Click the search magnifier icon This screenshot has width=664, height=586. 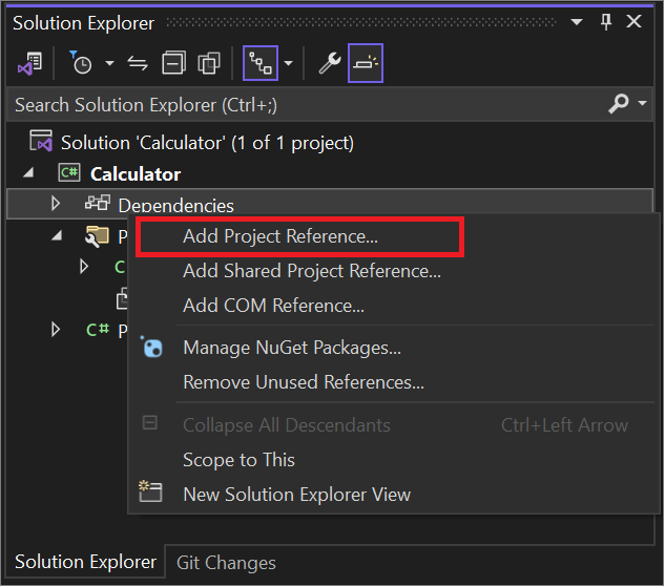pos(619,104)
